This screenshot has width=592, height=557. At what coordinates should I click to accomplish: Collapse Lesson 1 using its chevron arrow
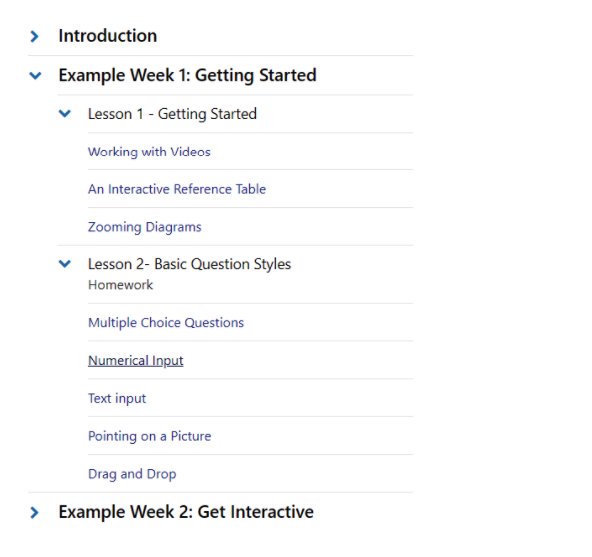[65, 113]
